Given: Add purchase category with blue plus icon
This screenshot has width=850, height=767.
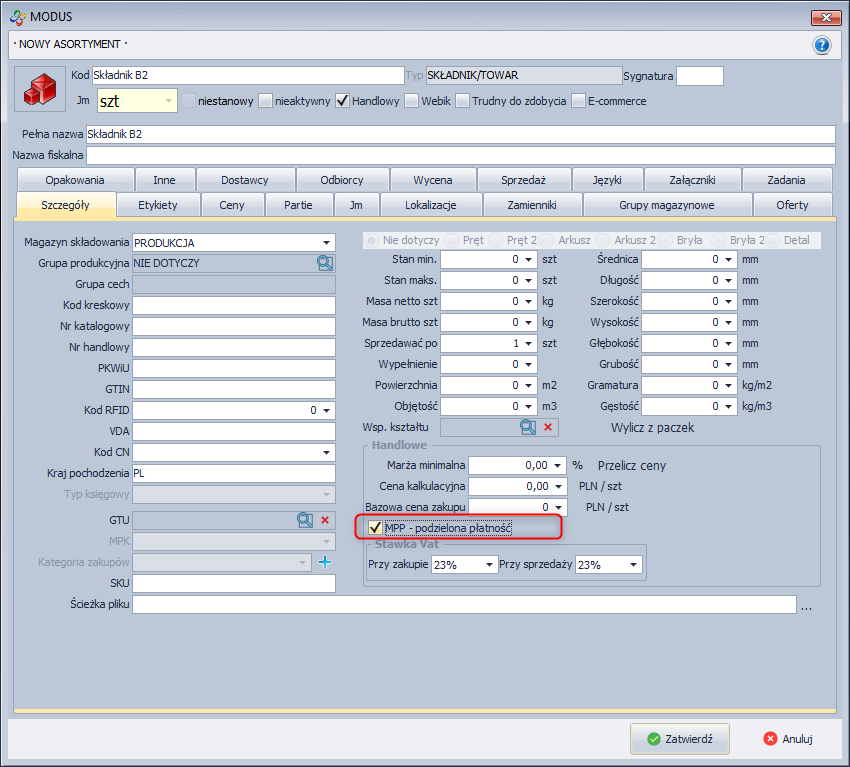Looking at the screenshot, I should pos(324,562).
